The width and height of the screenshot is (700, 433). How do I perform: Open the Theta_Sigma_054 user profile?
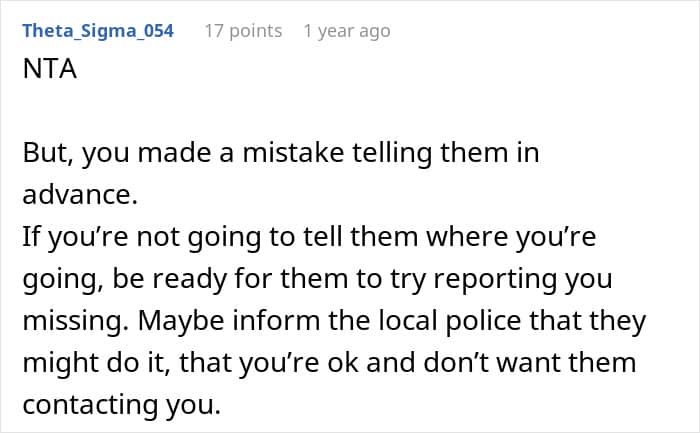coord(98,31)
